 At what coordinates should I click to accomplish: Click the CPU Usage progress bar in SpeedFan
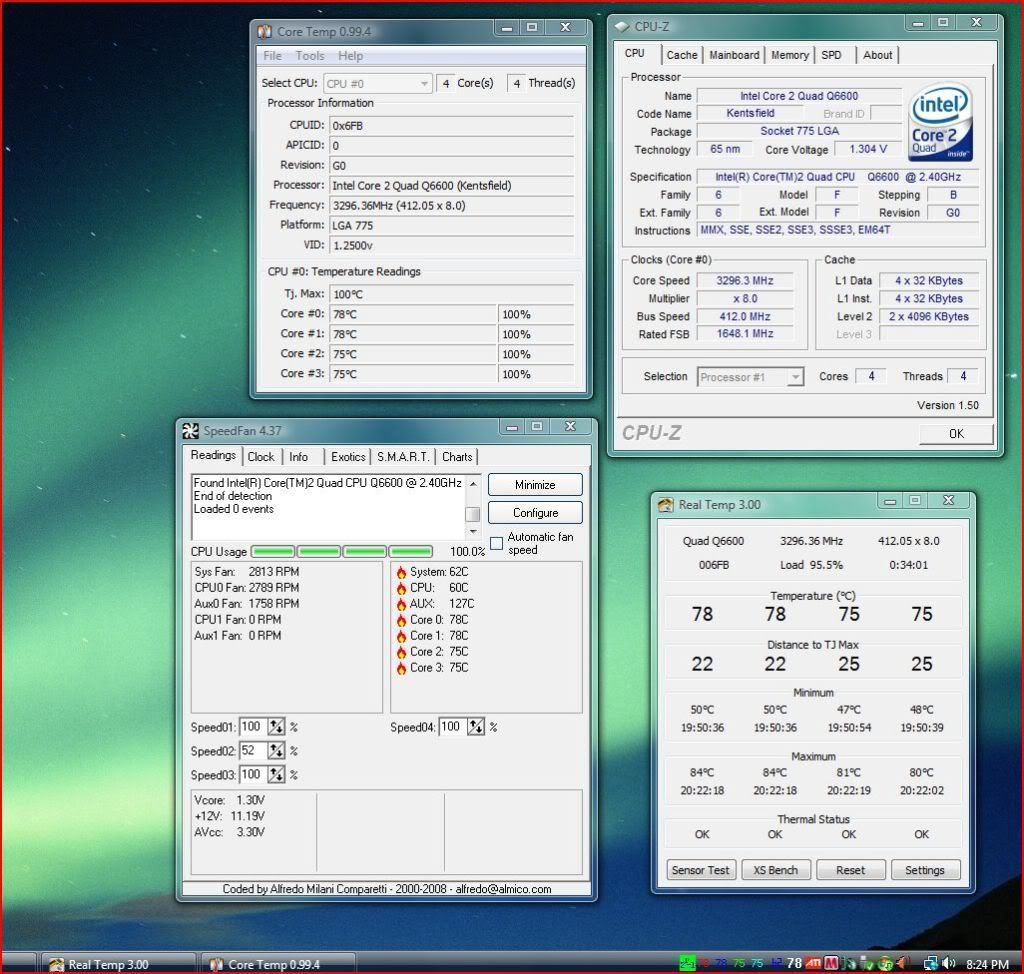point(342,552)
